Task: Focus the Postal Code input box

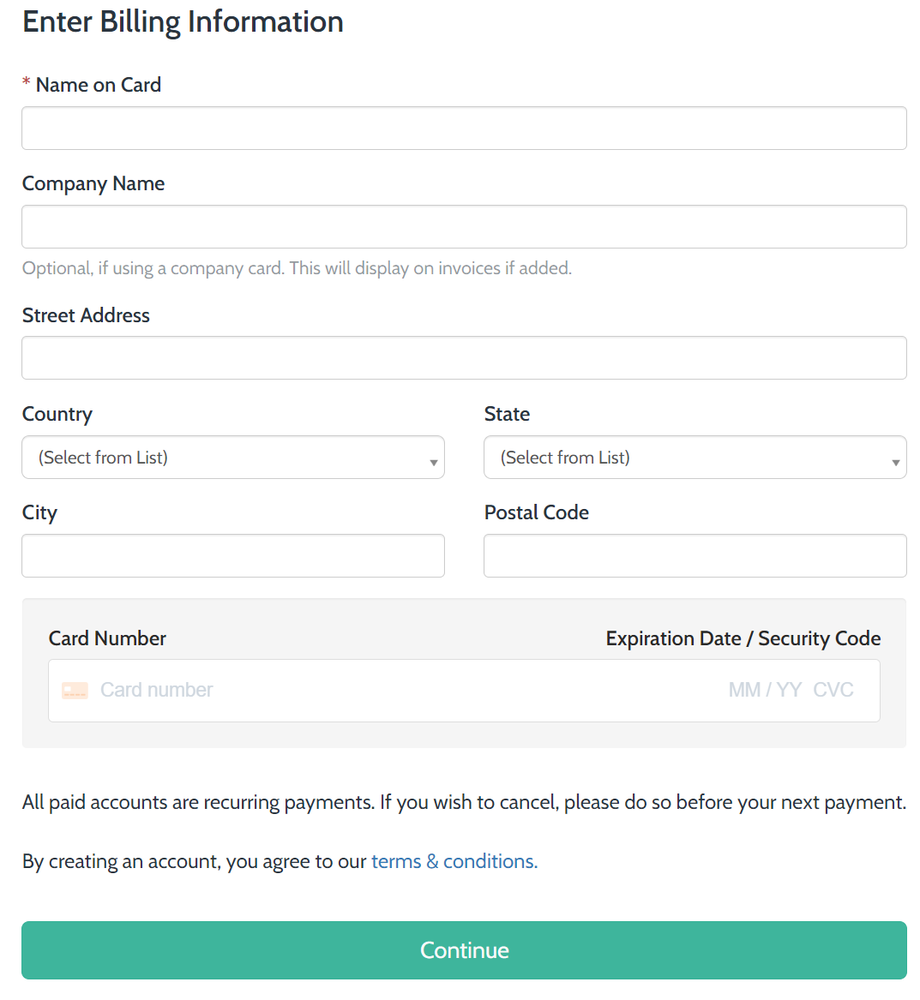Action: pyautogui.click(x=695, y=556)
